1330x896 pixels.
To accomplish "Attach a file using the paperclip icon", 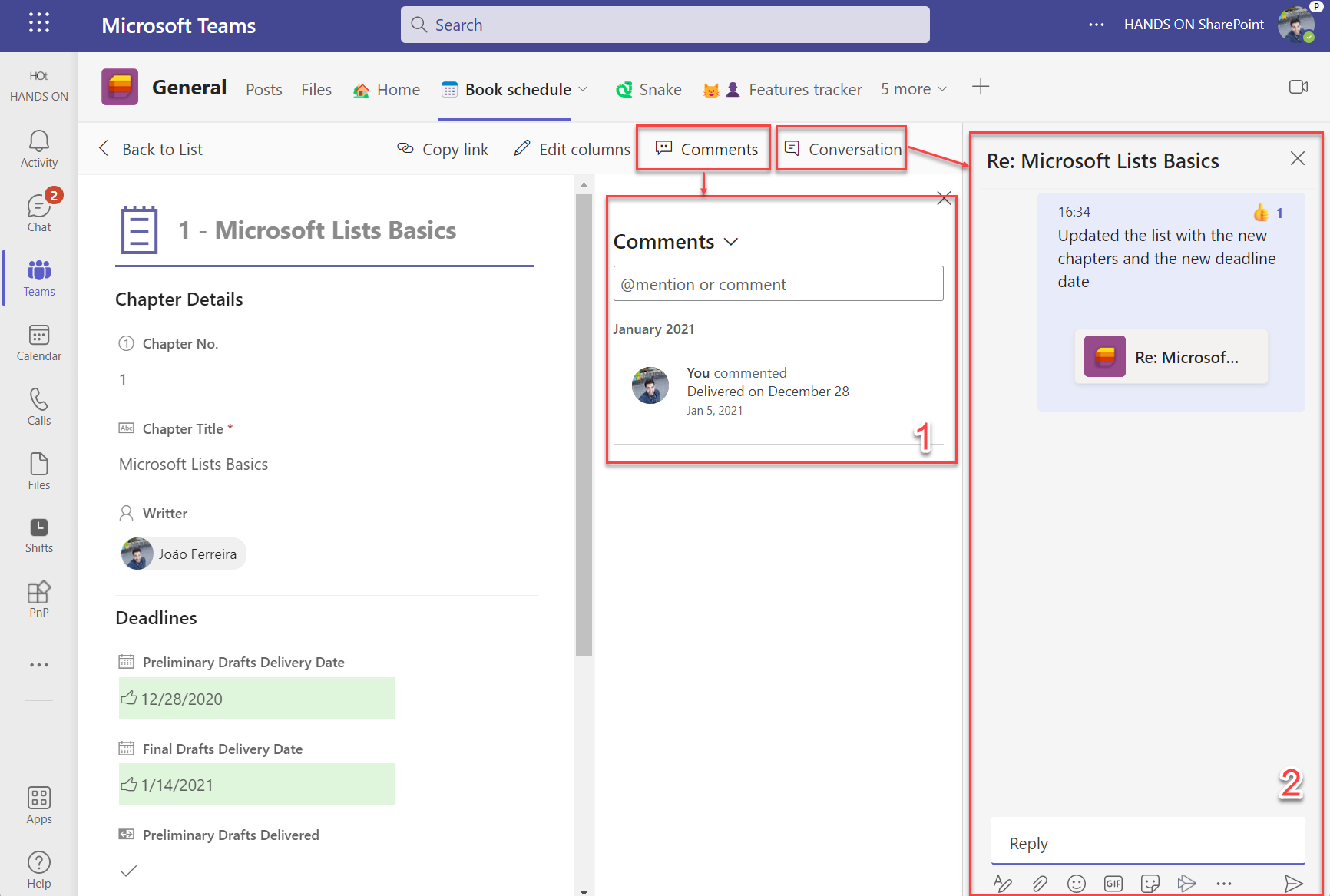I will pos(1040,884).
